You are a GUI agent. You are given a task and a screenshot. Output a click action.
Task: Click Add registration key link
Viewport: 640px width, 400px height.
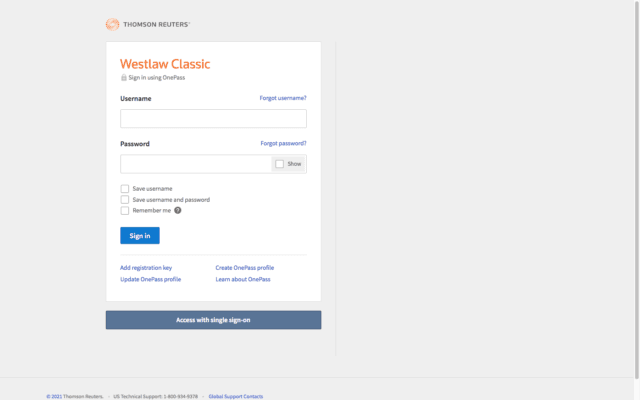click(146, 268)
